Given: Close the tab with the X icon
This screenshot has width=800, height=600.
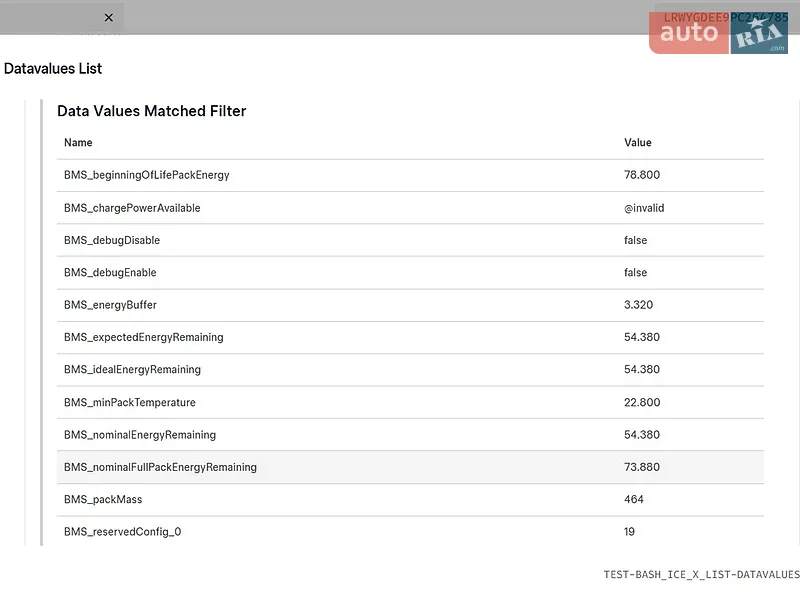Looking at the screenshot, I should tap(109, 17).
